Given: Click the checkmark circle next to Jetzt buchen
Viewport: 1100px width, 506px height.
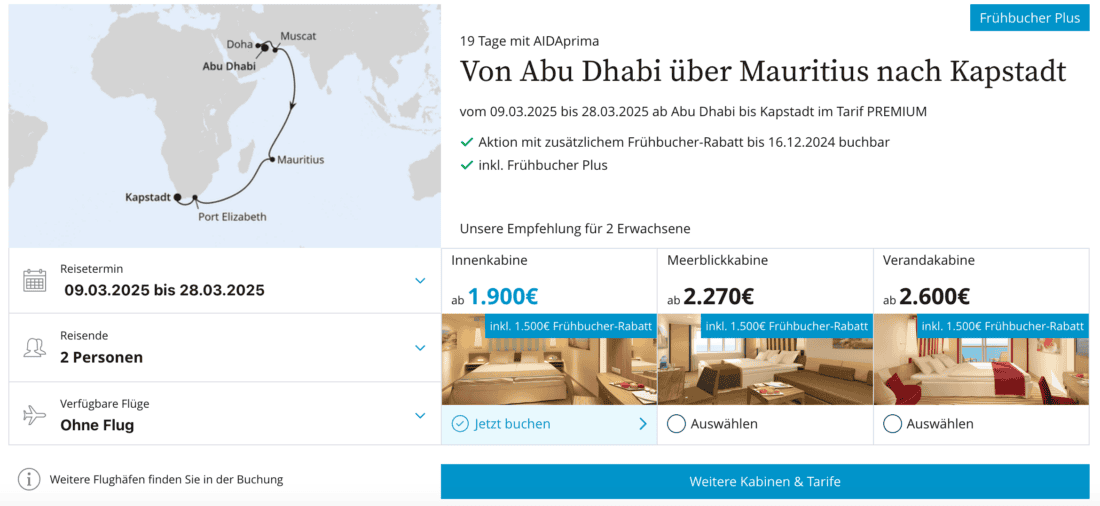Looking at the screenshot, I should (460, 424).
